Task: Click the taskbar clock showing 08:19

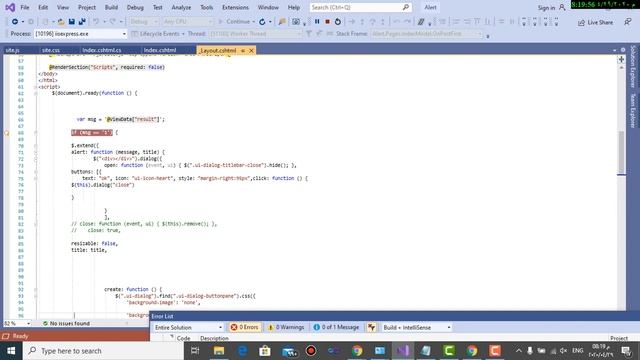Action: 602,351
